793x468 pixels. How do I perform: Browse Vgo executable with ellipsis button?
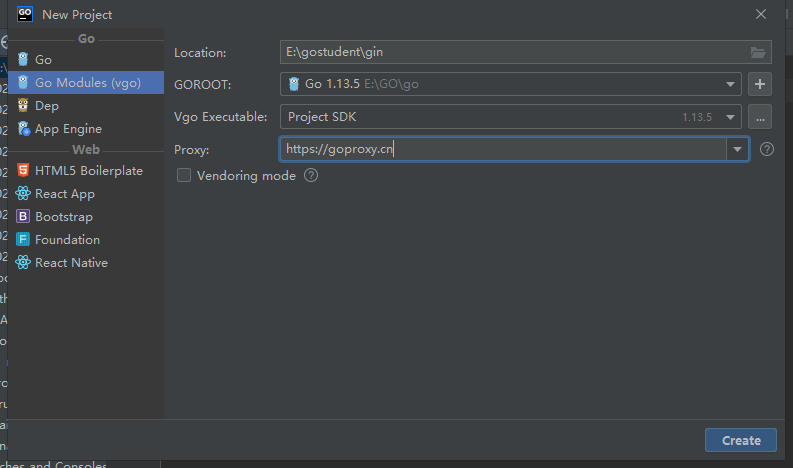(x=760, y=117)
